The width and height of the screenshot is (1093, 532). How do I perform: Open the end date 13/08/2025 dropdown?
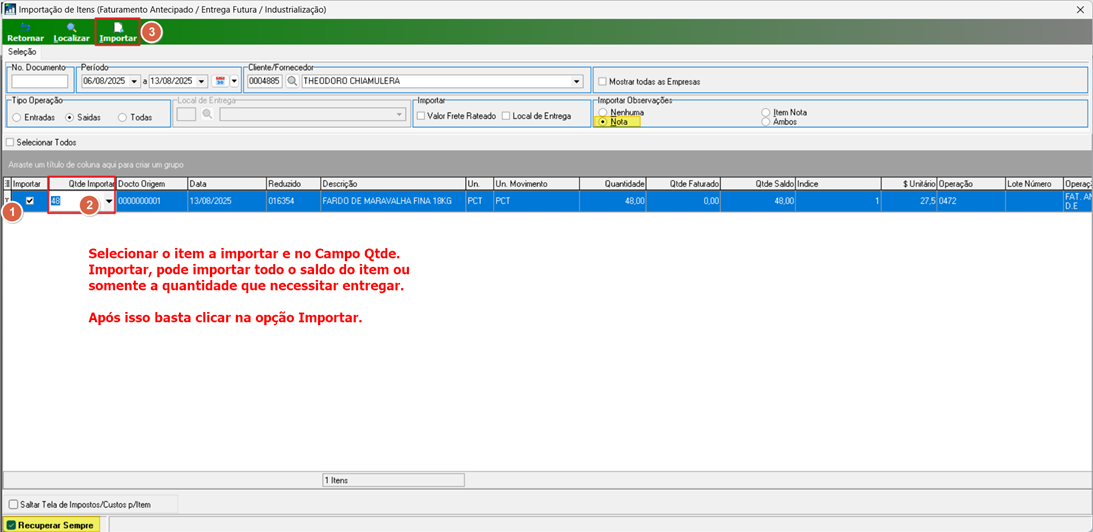[x=201, y=81]
